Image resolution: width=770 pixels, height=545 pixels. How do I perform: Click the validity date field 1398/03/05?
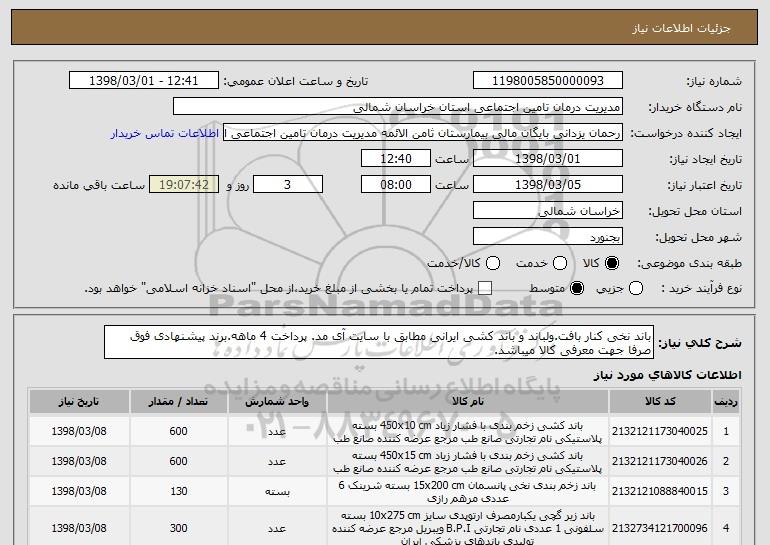tap(548, 185)
